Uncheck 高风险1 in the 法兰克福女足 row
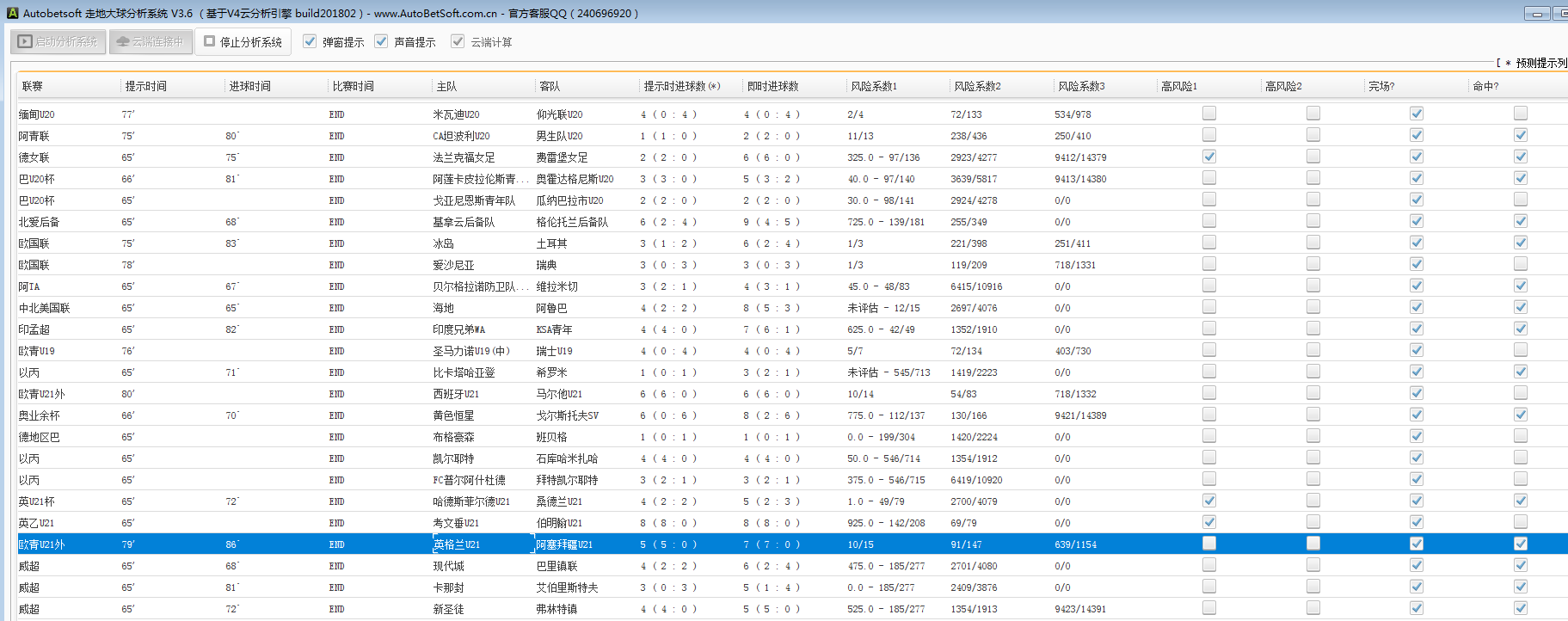The width and height of the screenshot is (1568, 621). (x=1209, y=157)
